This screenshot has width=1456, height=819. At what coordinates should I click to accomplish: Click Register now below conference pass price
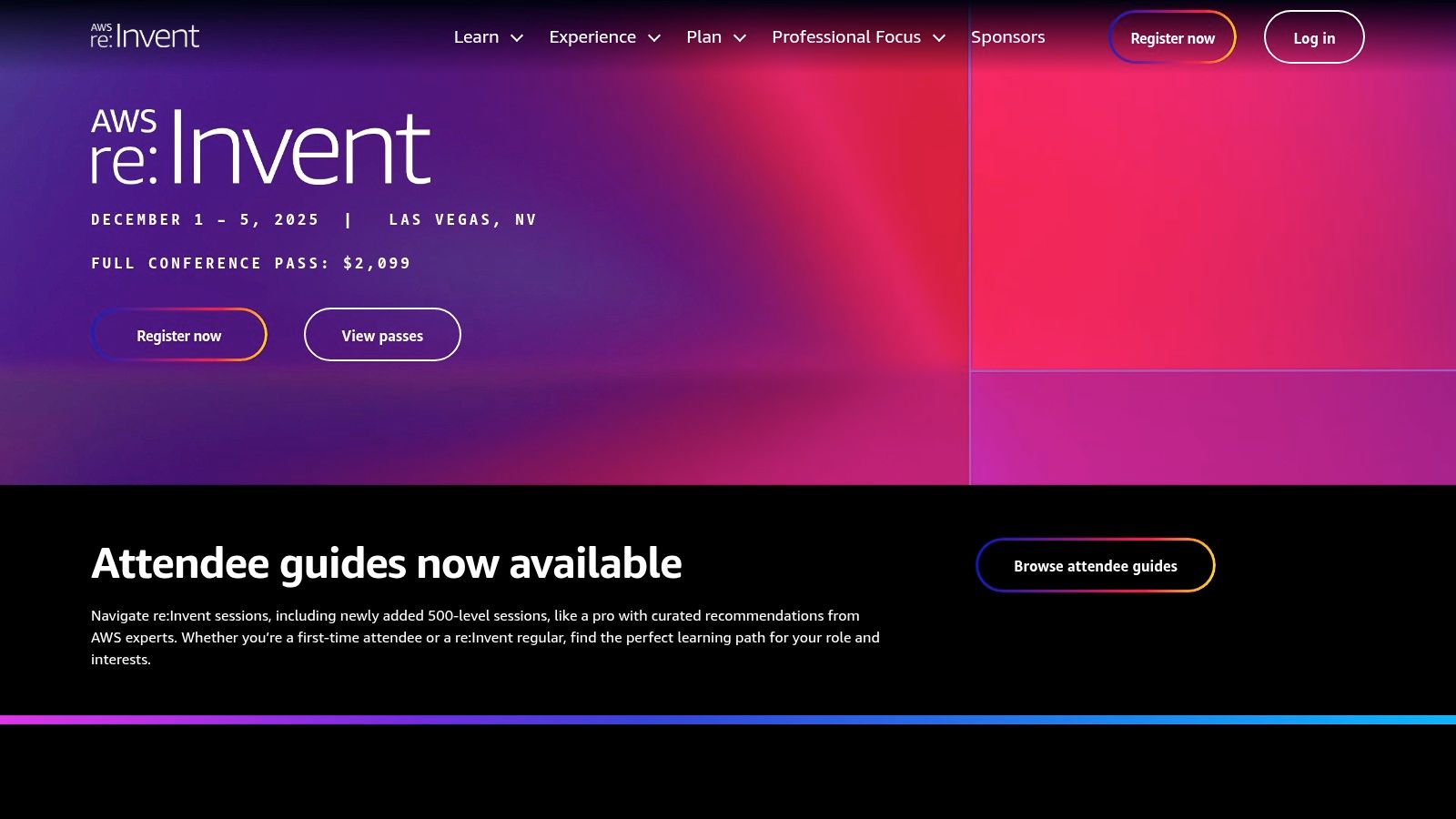[x=179, y=335]
